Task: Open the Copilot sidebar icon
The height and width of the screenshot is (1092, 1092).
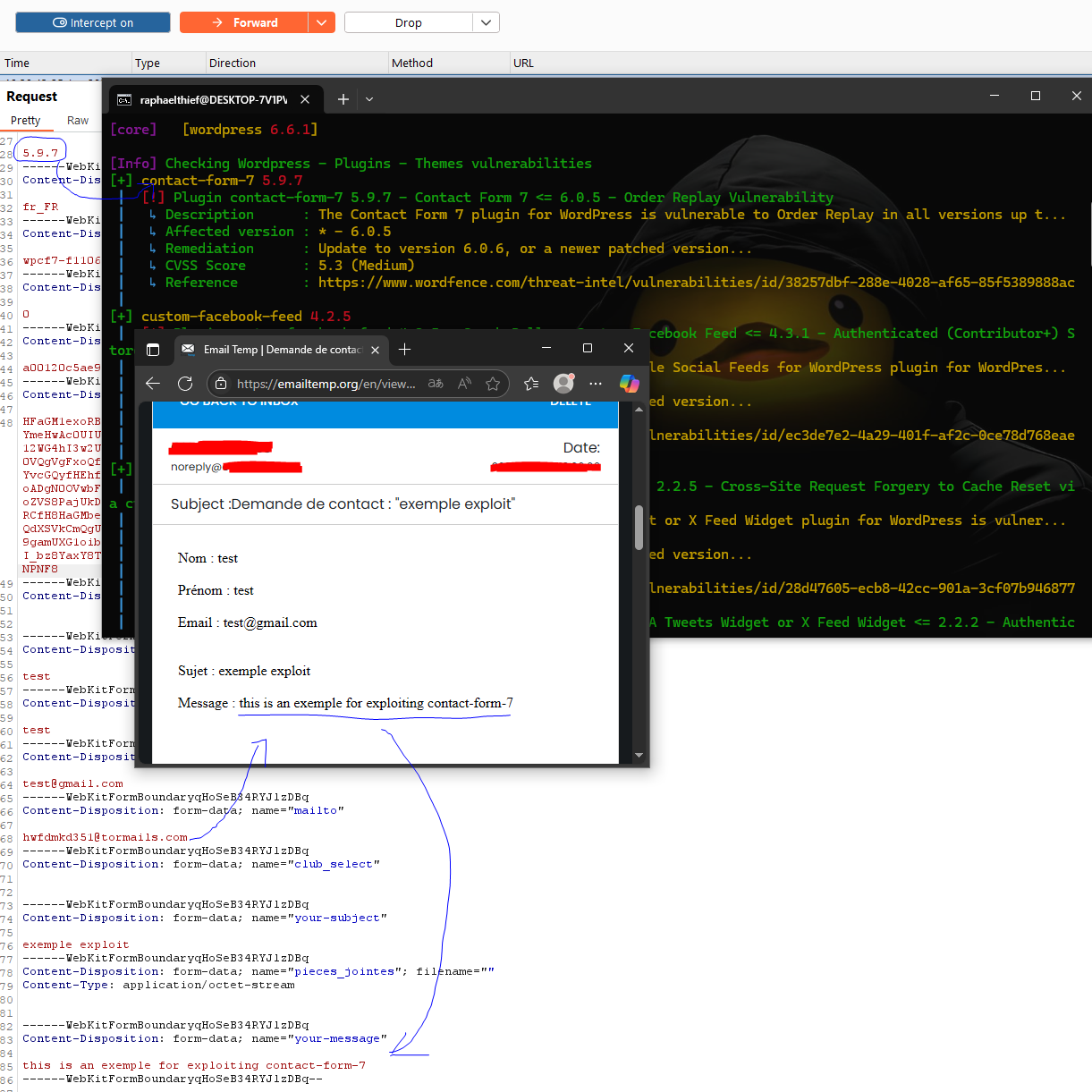Action: (x=630, y=384)
